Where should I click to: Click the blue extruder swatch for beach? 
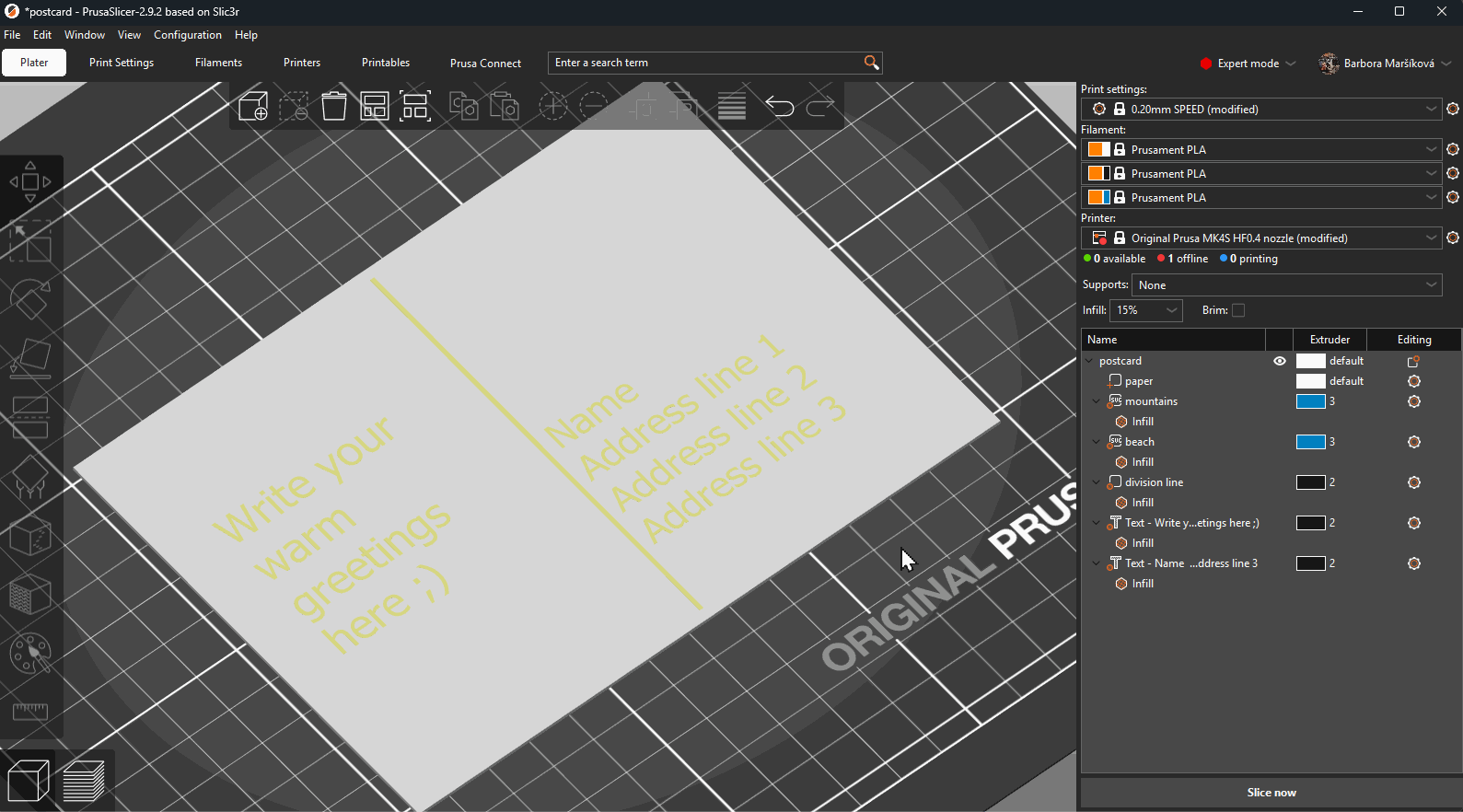point(1310,442)
